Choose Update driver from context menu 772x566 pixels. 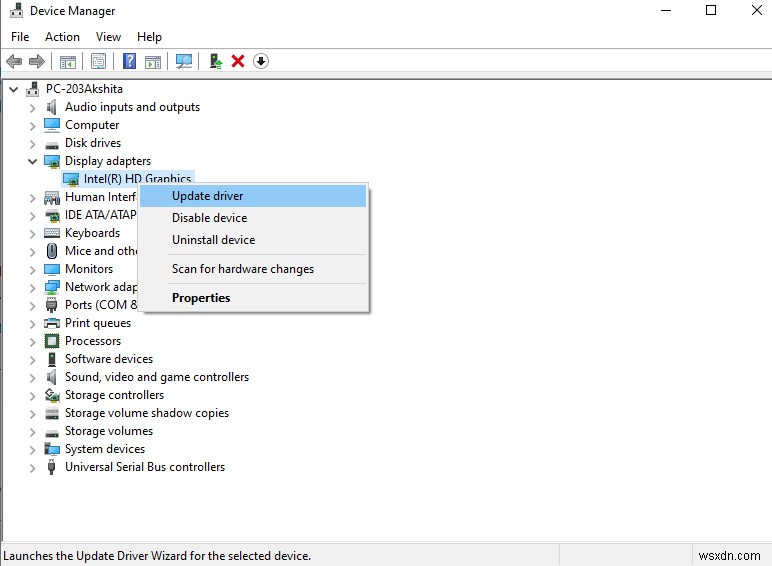coord(253,196)
